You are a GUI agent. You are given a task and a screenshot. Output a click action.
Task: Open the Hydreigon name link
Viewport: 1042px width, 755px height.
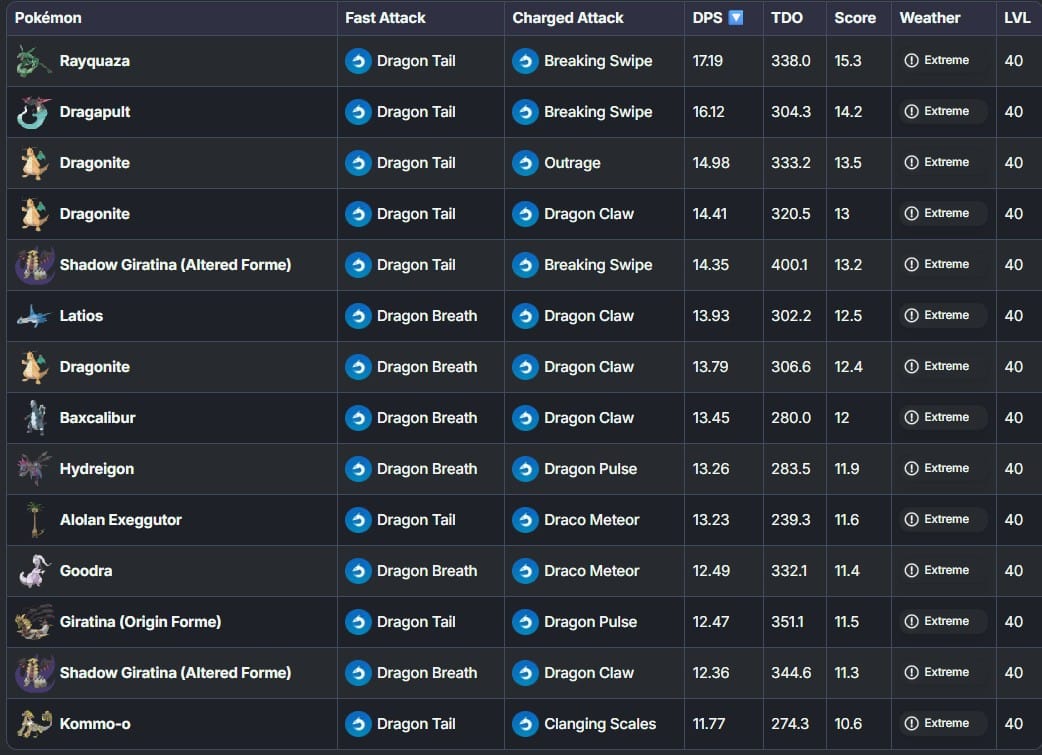(97, 469)
